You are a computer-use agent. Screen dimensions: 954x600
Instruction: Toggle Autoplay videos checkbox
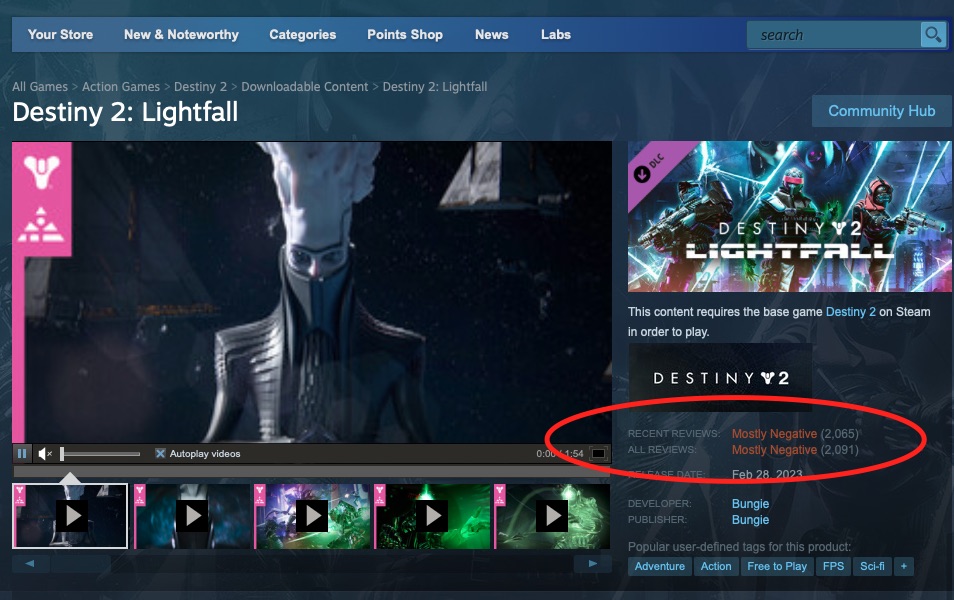(160, 453)
